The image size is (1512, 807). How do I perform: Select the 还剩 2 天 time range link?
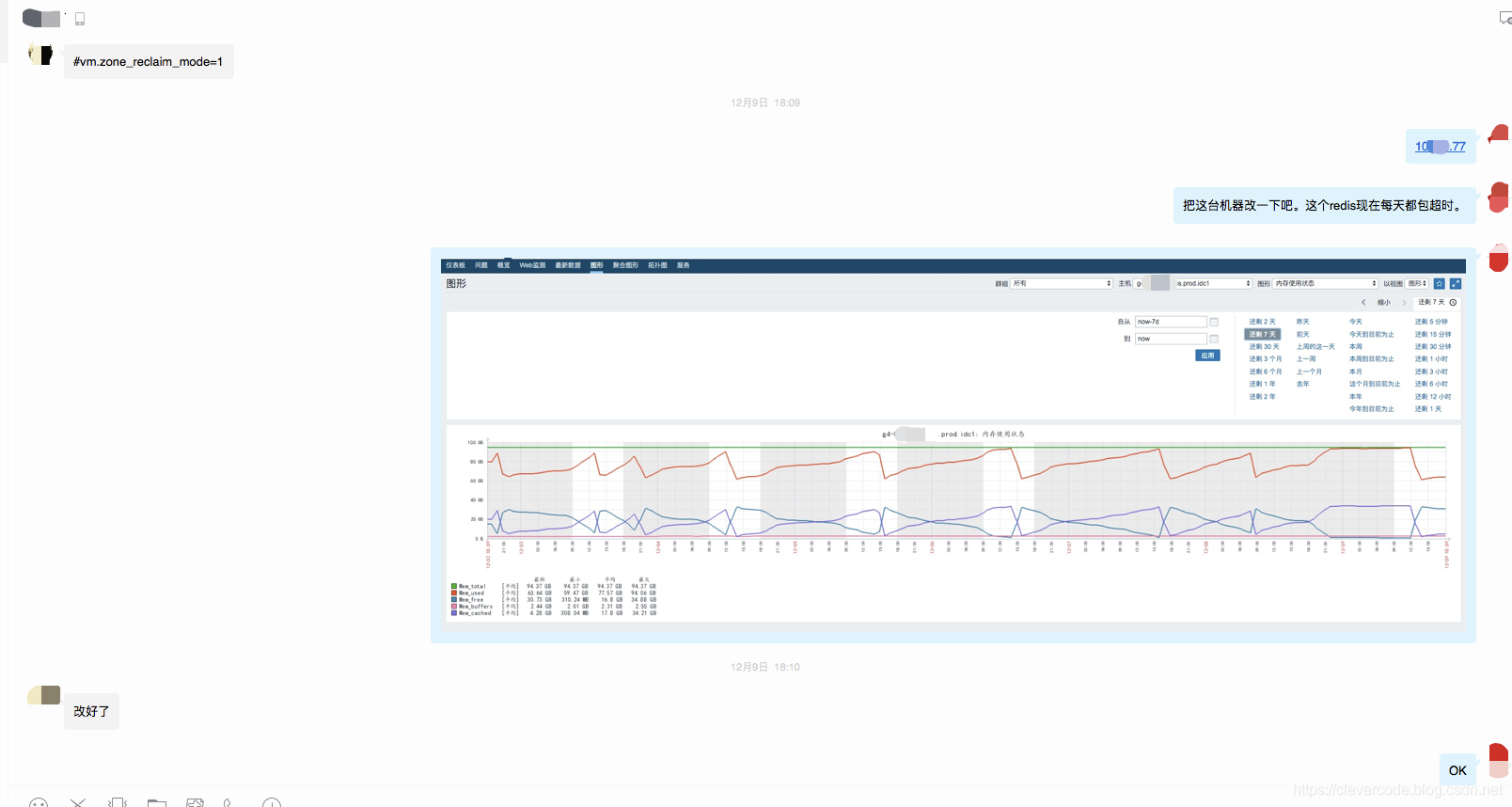pos(1263,322)
